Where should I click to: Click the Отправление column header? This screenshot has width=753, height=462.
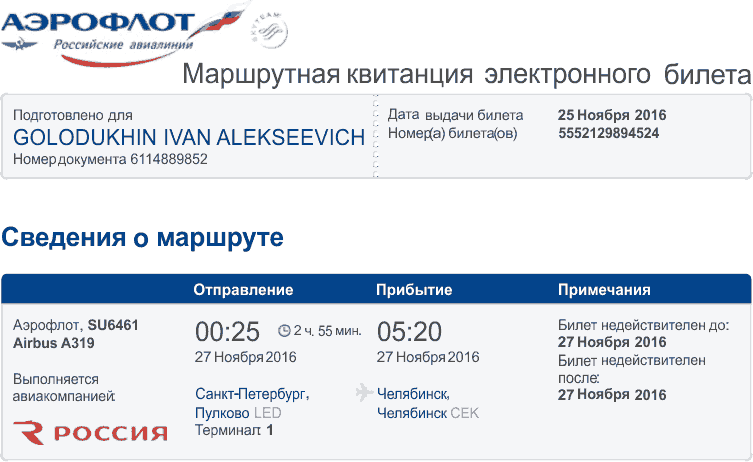pyautogui.click(x=243, y=290)
